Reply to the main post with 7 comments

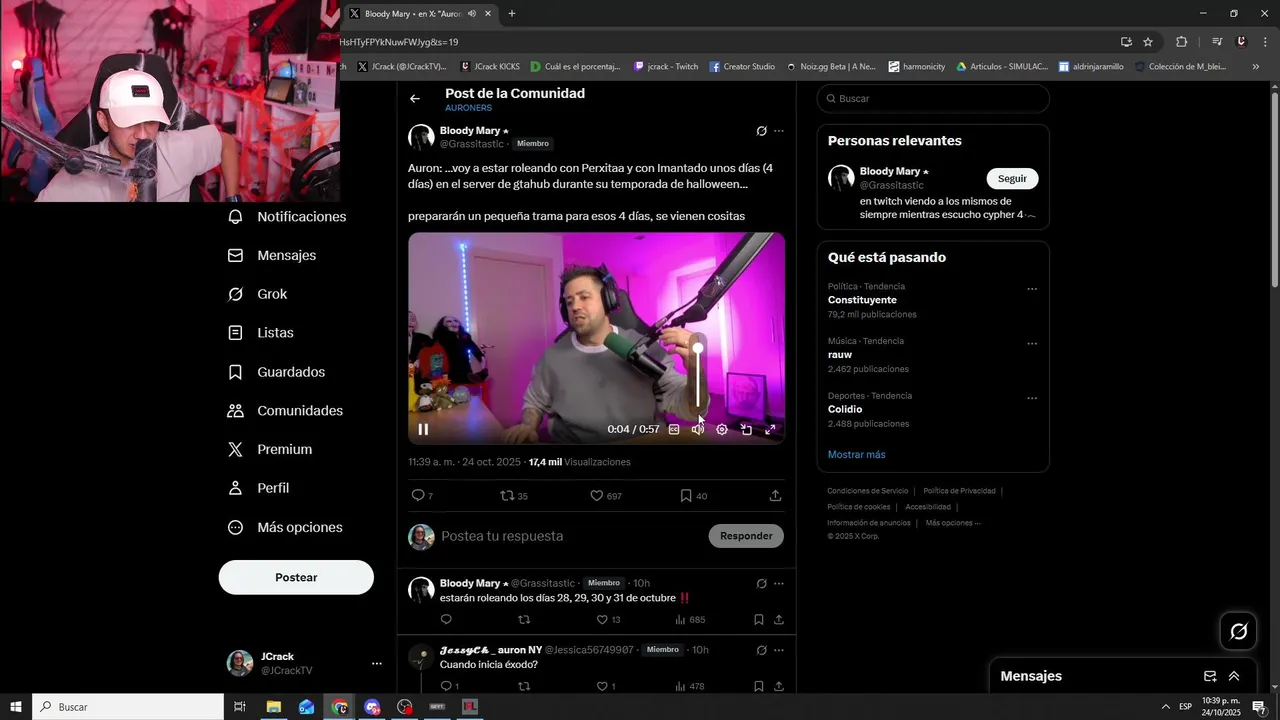pos(422,496)
